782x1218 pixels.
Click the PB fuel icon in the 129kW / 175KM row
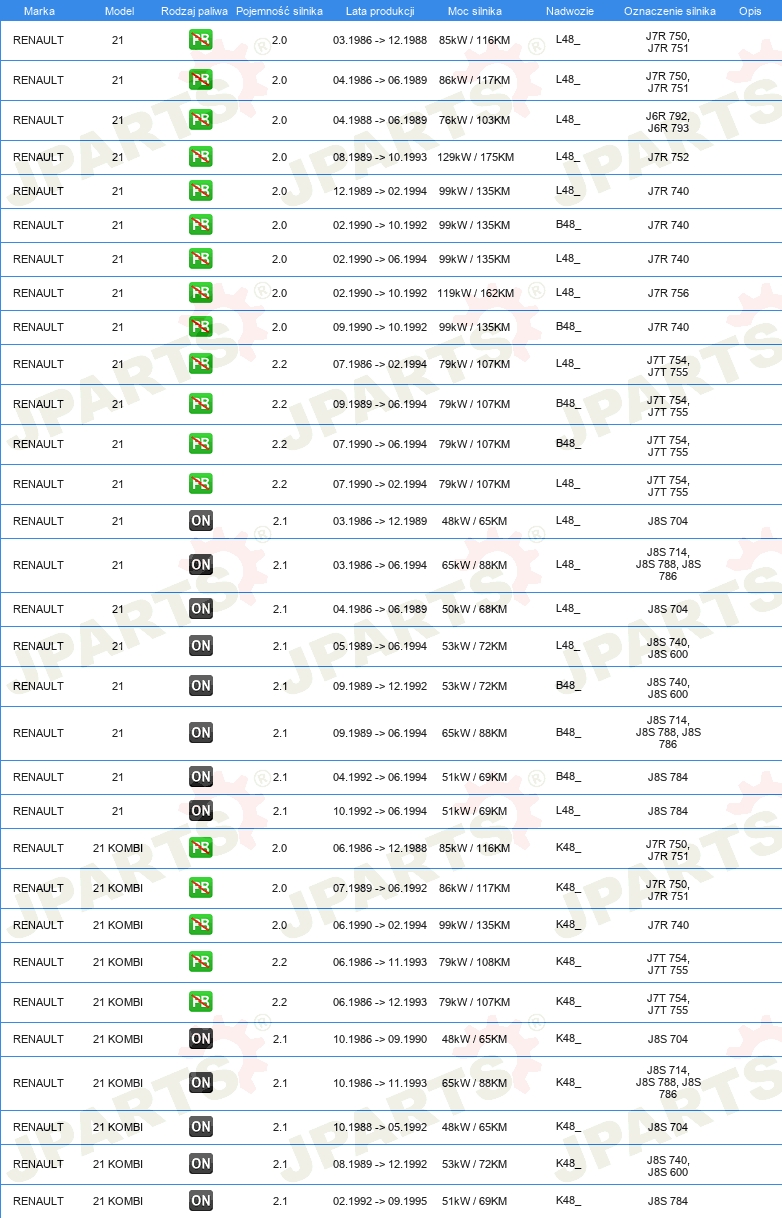(x=201, y=157)
